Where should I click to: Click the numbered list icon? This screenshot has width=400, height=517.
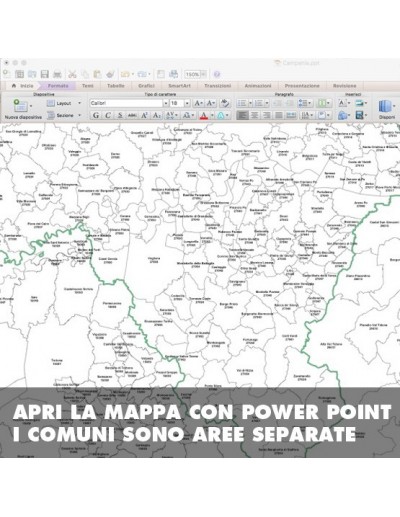tap(259, 103)
